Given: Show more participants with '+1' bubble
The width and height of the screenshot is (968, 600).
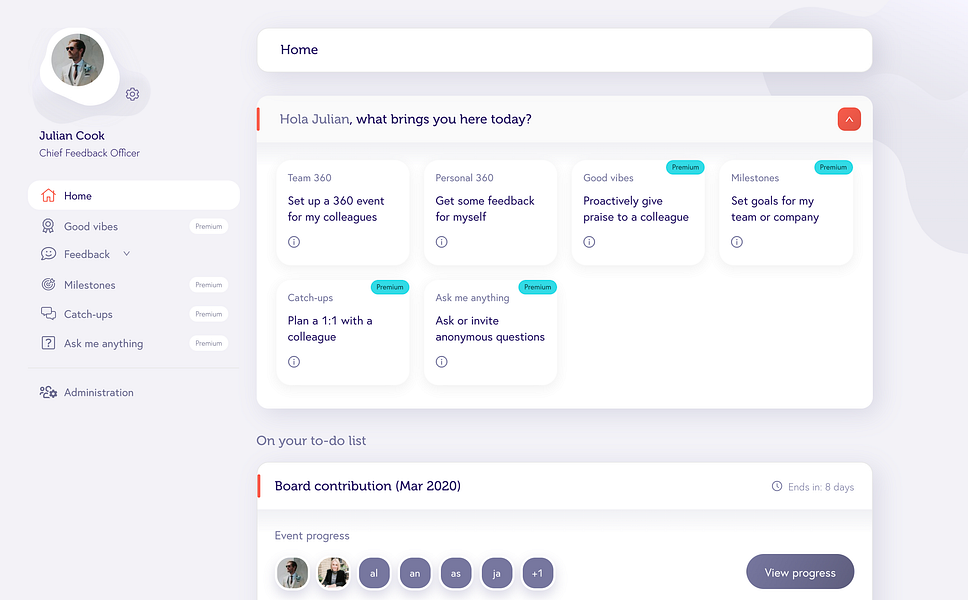Looking at the screenshot, I should [538, 573].
